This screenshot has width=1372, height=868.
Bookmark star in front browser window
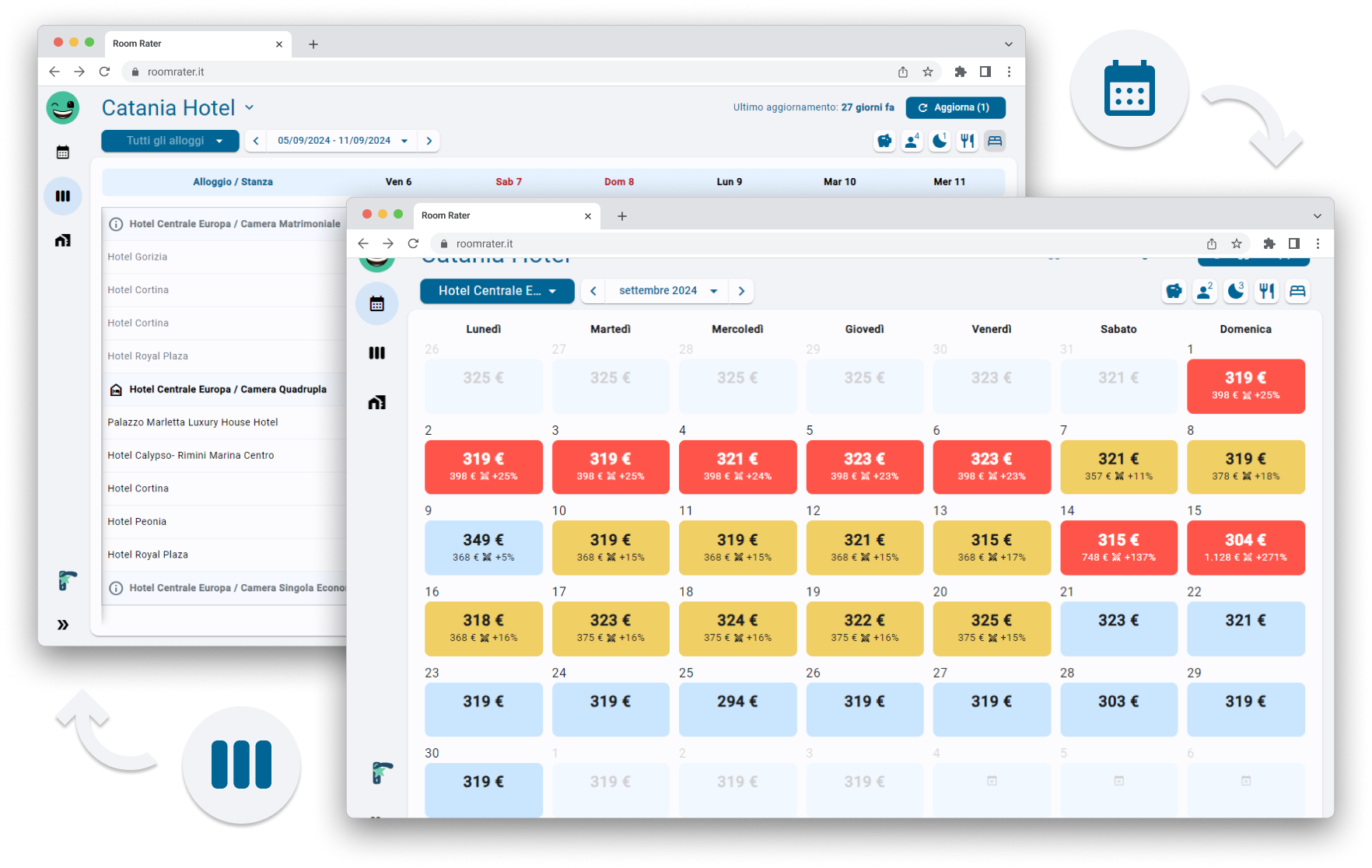(1237, 243)
